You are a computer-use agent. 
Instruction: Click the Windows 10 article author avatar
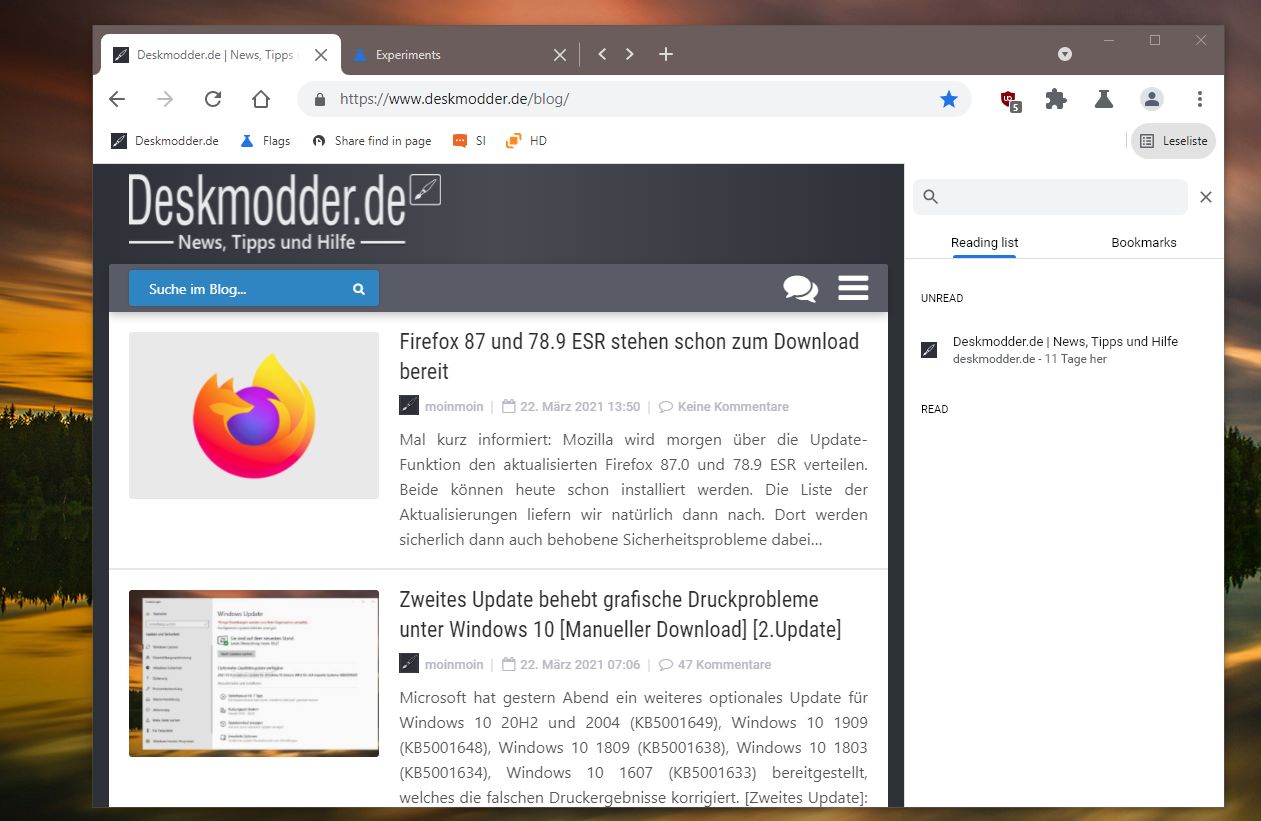click(x=409, y=664)
